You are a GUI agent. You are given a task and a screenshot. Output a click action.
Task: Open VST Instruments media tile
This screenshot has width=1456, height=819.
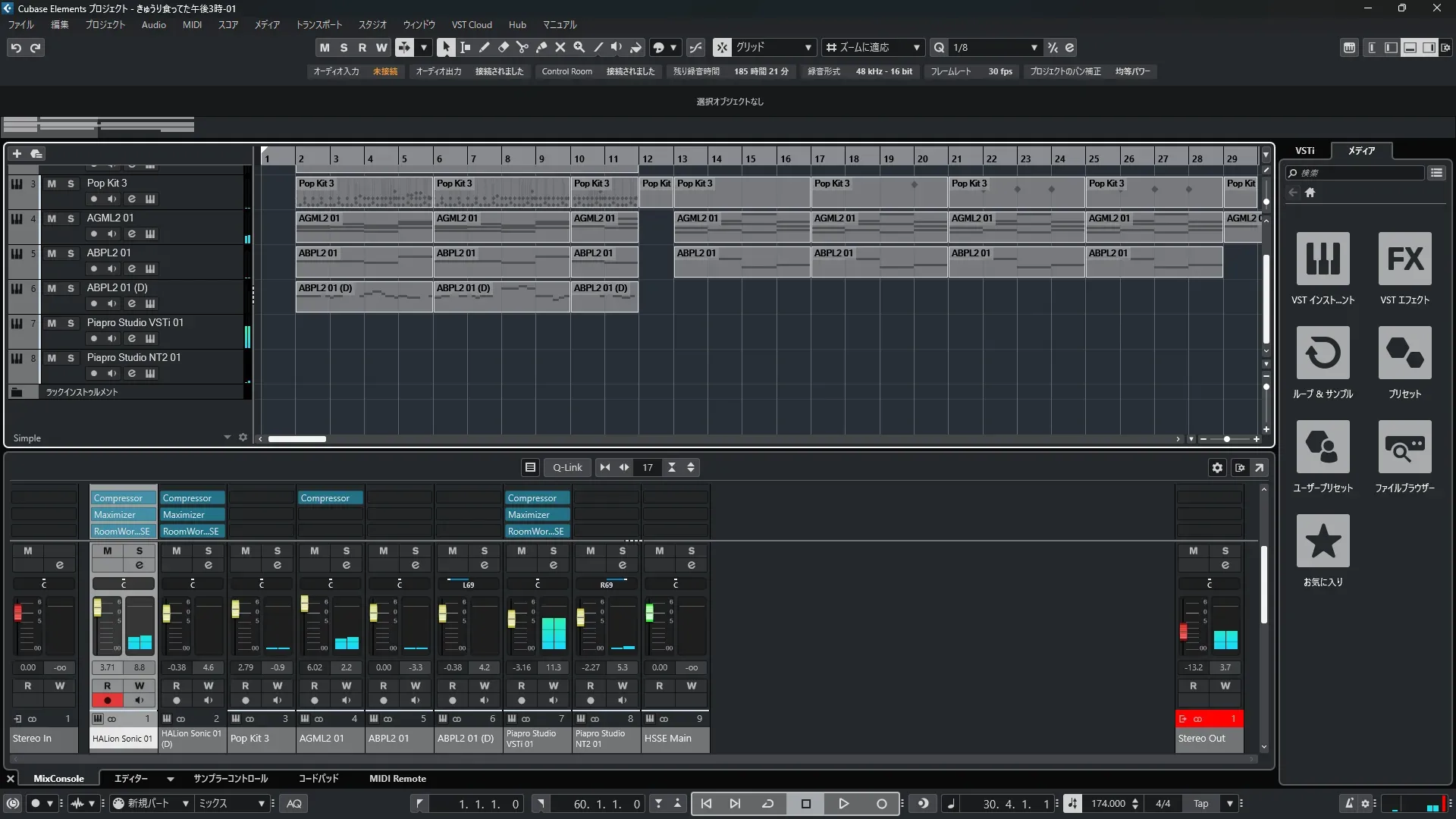coord(1323,259)
